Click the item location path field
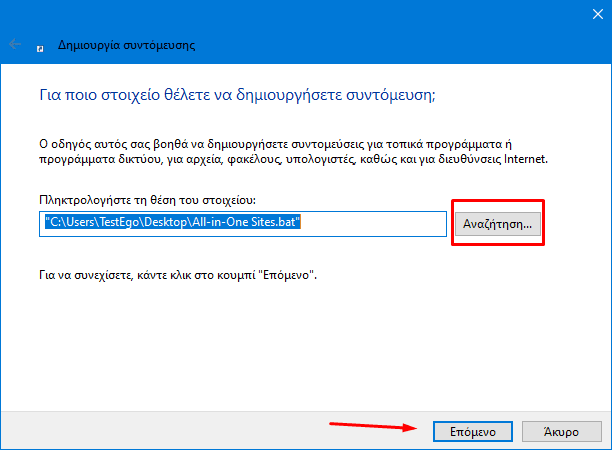612x450 pixels. (243, 224)
